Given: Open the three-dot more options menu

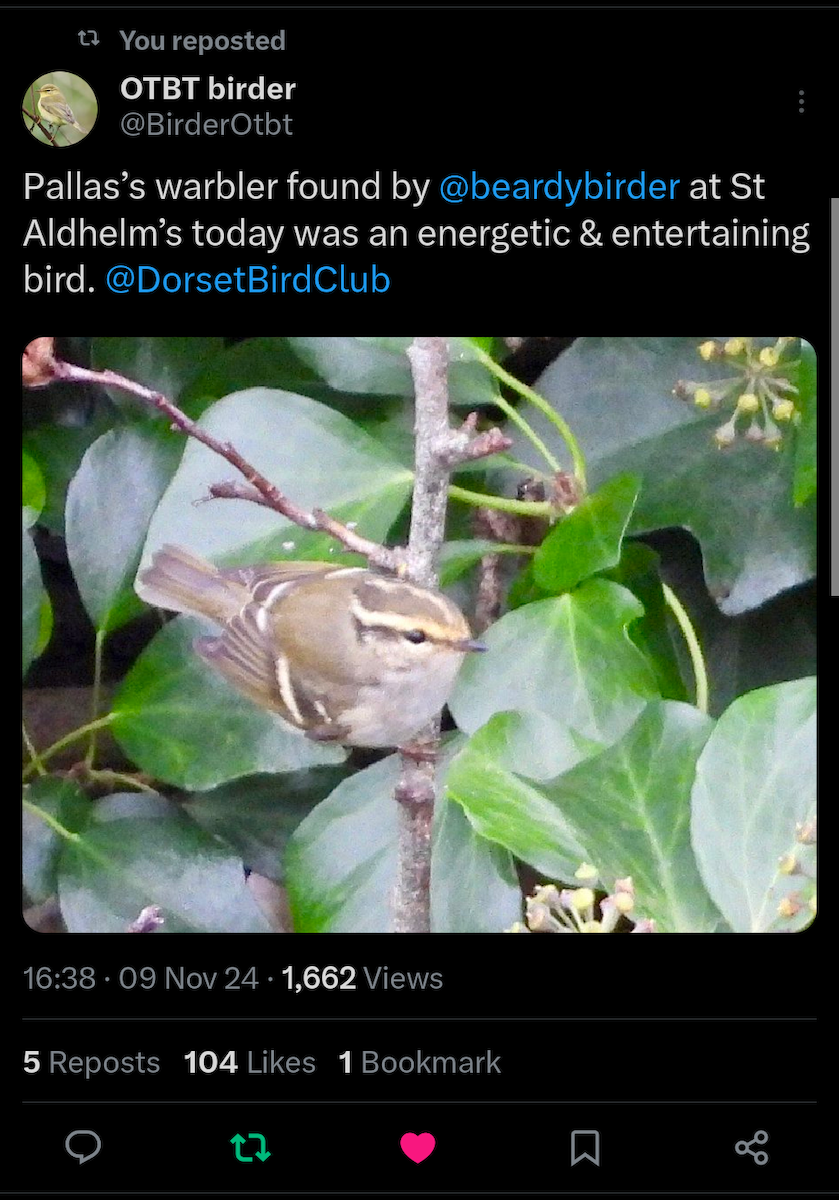Looking at the screenshot, I should coord(801,102).
